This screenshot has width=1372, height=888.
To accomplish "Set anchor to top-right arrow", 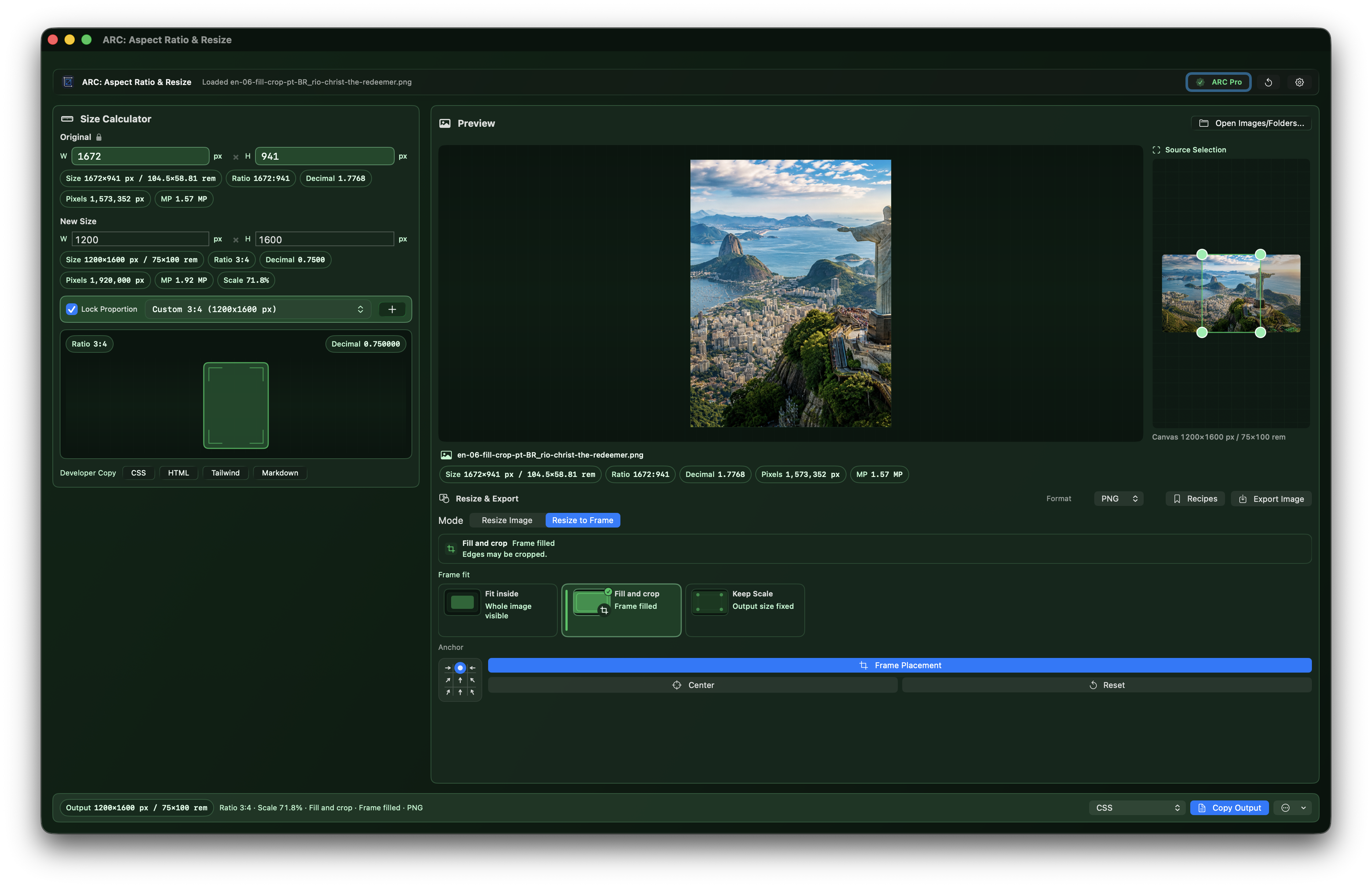I will [472, 668].
